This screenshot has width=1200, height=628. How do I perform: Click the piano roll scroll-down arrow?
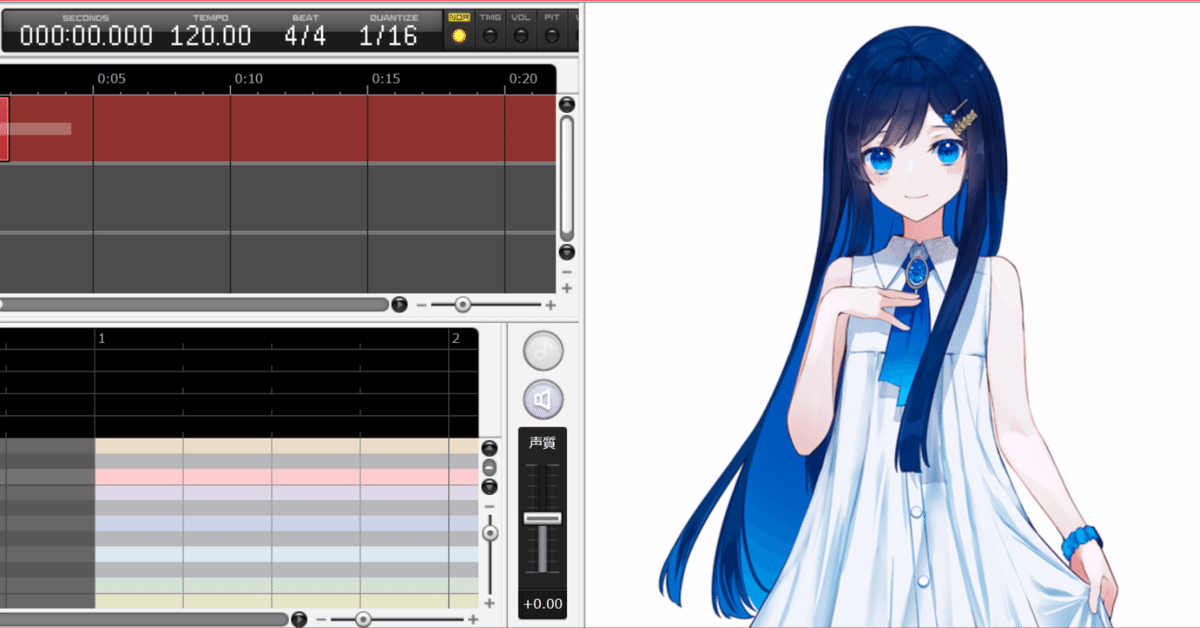pos(489,487)
